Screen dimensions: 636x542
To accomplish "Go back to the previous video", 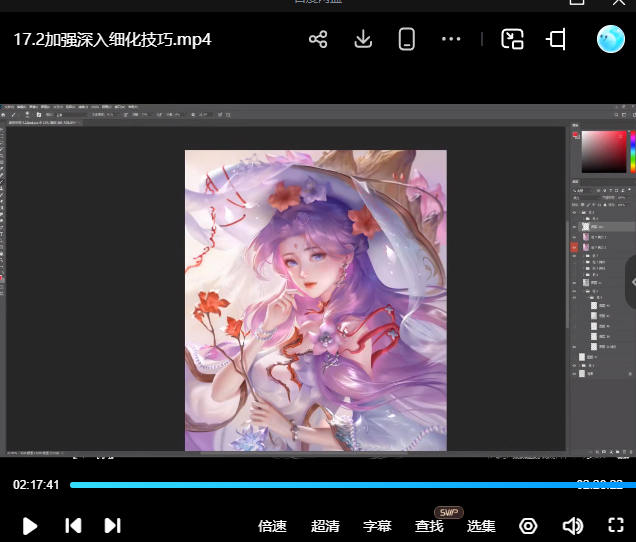I will coord(73,526).
